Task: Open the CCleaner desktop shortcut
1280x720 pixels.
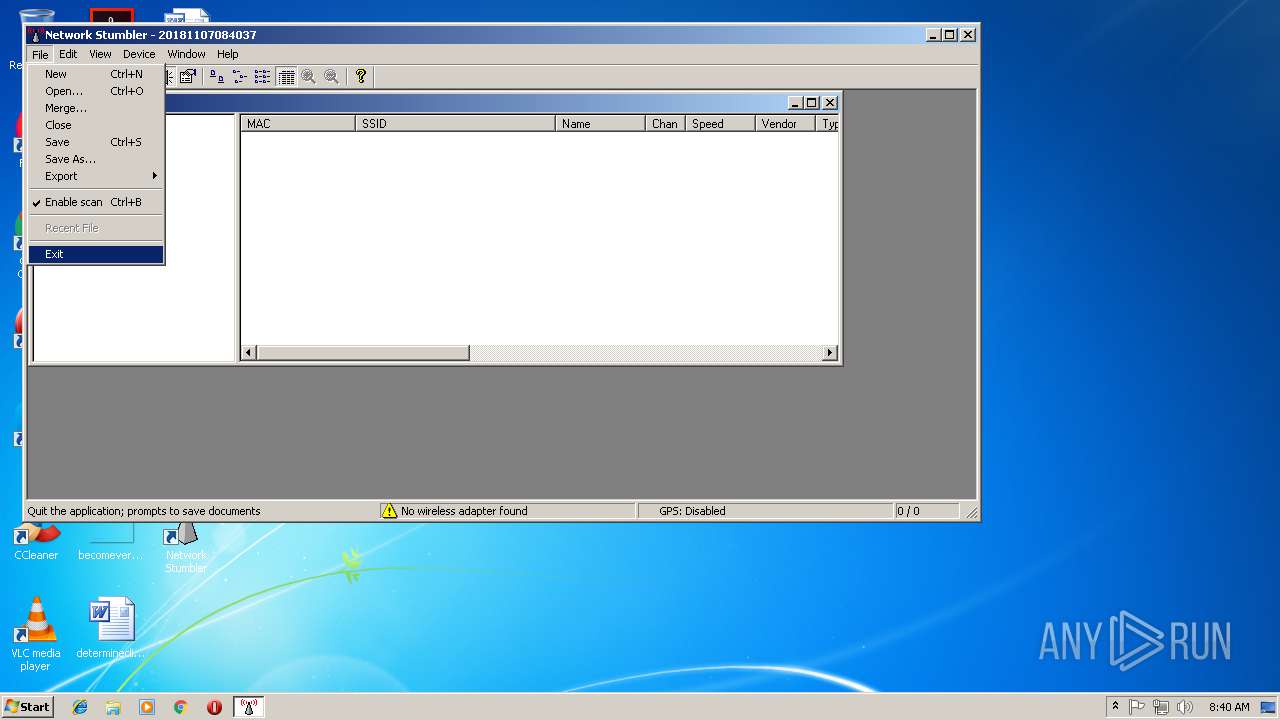Action: pos(36,541)
